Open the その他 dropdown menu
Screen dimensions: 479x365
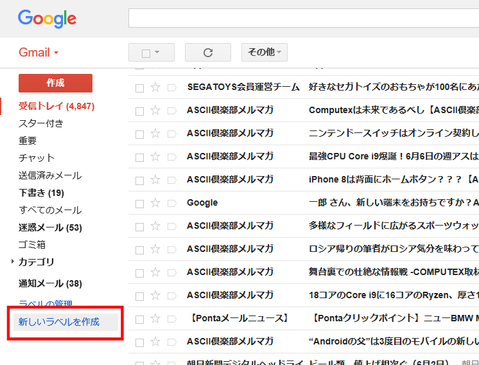264,52
